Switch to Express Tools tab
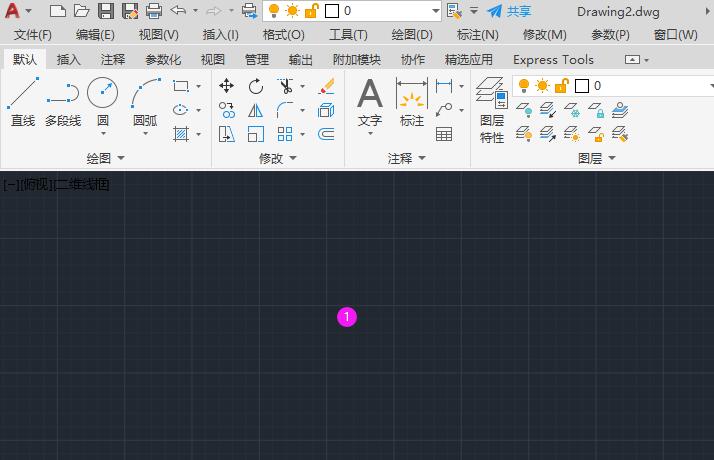Viewport: 714px width, 460px height. tap(553, 59)
